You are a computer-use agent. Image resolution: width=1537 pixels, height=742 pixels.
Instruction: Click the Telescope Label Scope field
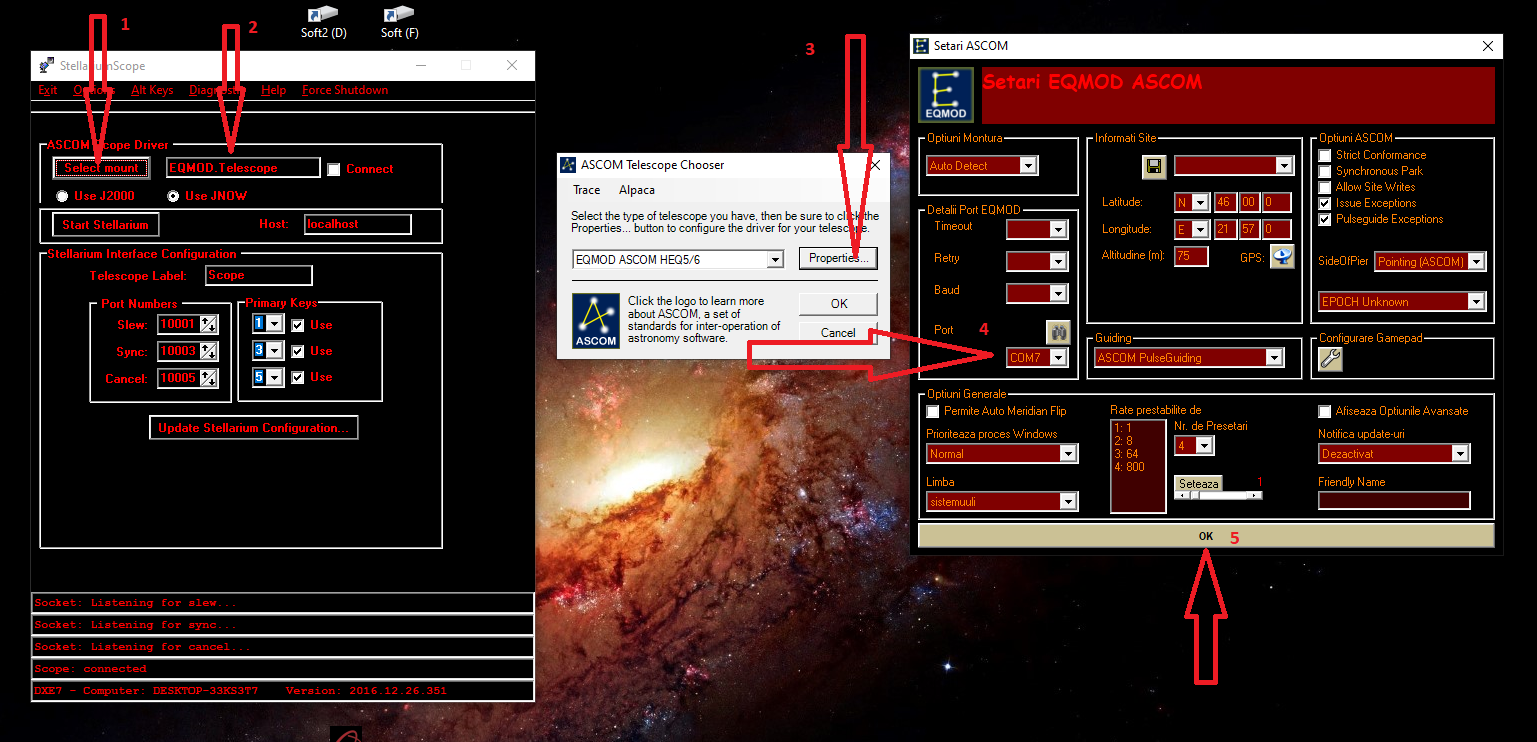point(259,275)
